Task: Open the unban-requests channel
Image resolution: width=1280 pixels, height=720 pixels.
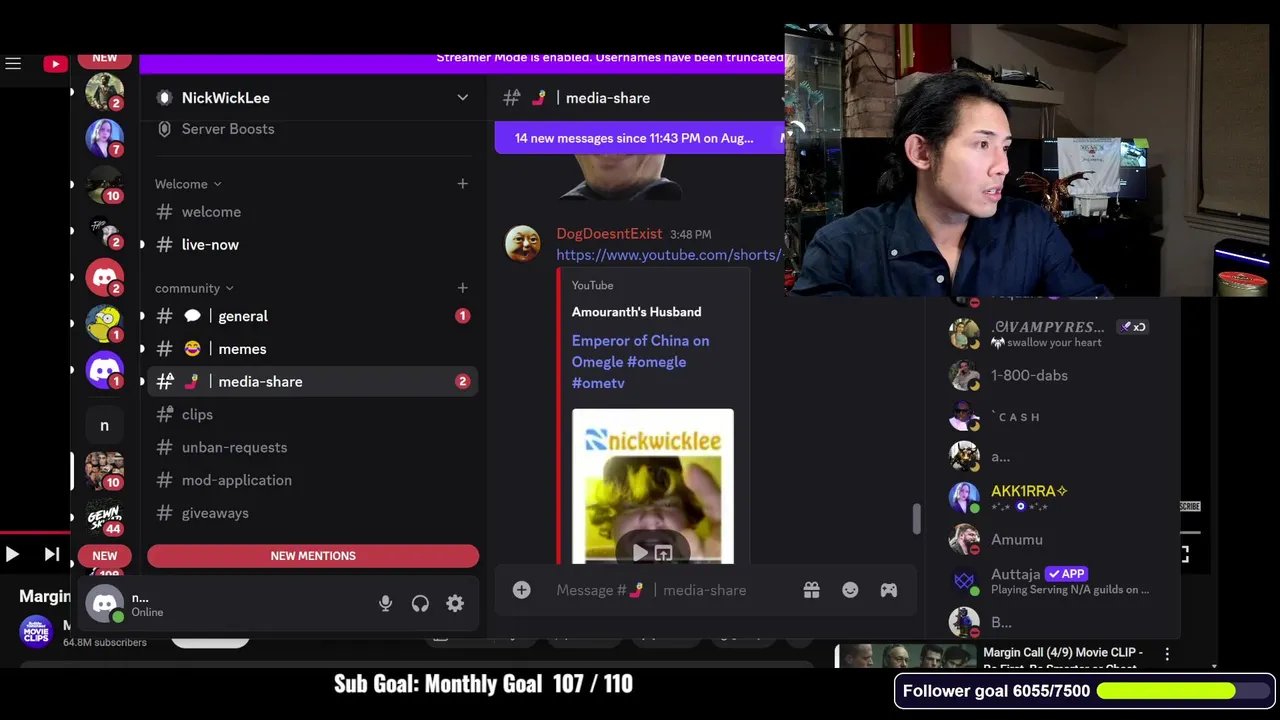Action: pyautogui.click(x=313, y=447)
